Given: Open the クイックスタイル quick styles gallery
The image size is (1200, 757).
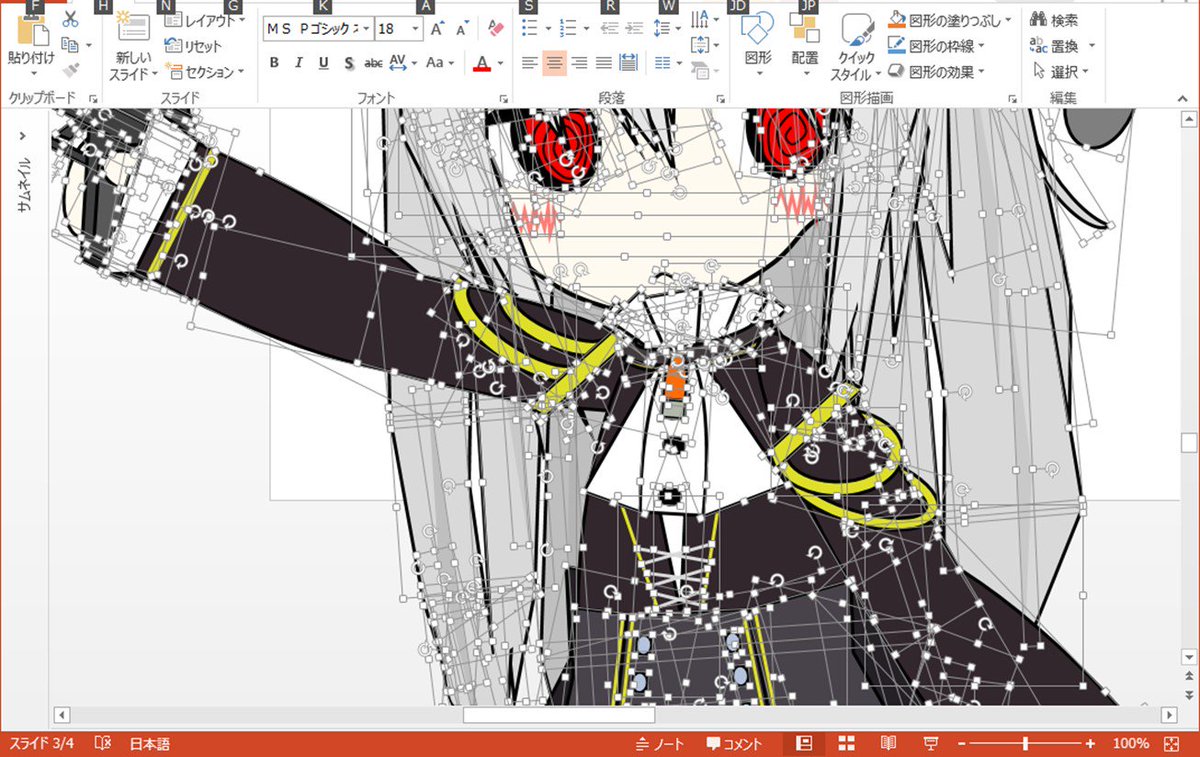Looking at the screenshot, I should [856, 47].
